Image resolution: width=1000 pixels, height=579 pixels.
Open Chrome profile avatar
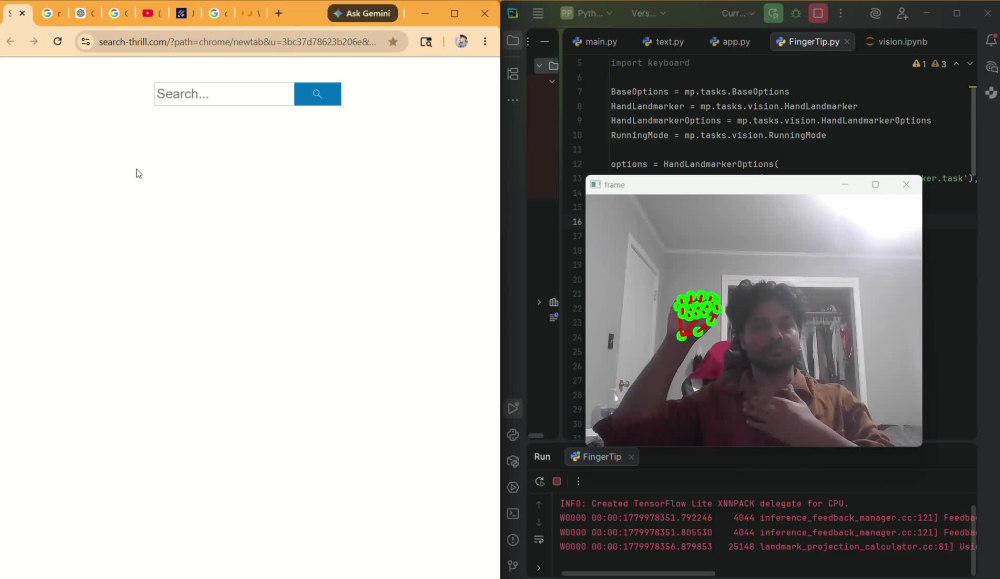[462, 41]
